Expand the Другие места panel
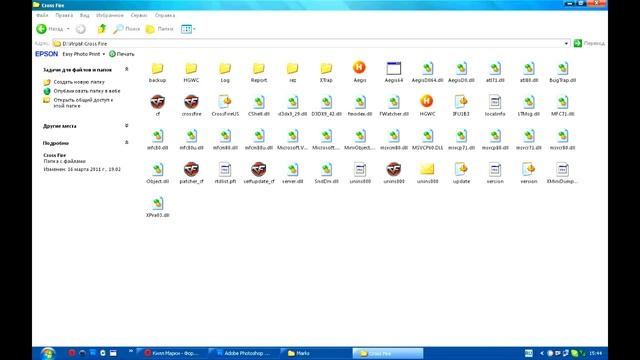Image resolution: width=640 pixels, height=360 pixels. pyautogui.click(x=127, y=126)
